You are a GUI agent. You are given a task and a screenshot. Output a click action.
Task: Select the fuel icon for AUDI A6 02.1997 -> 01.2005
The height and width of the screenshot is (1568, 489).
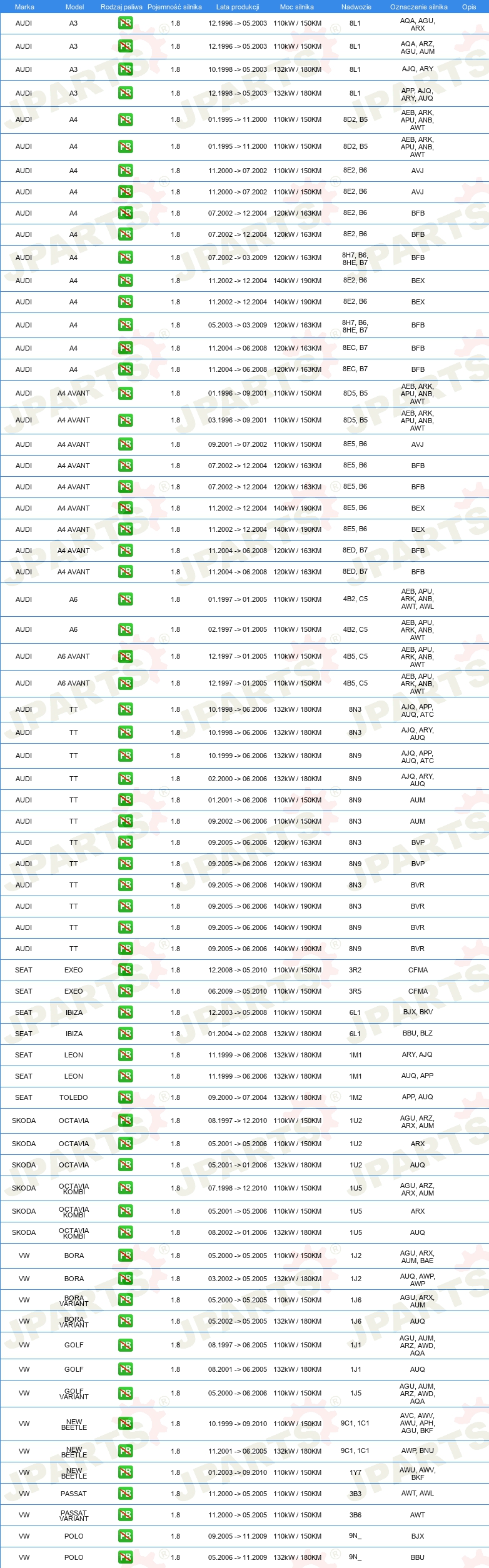126,630
